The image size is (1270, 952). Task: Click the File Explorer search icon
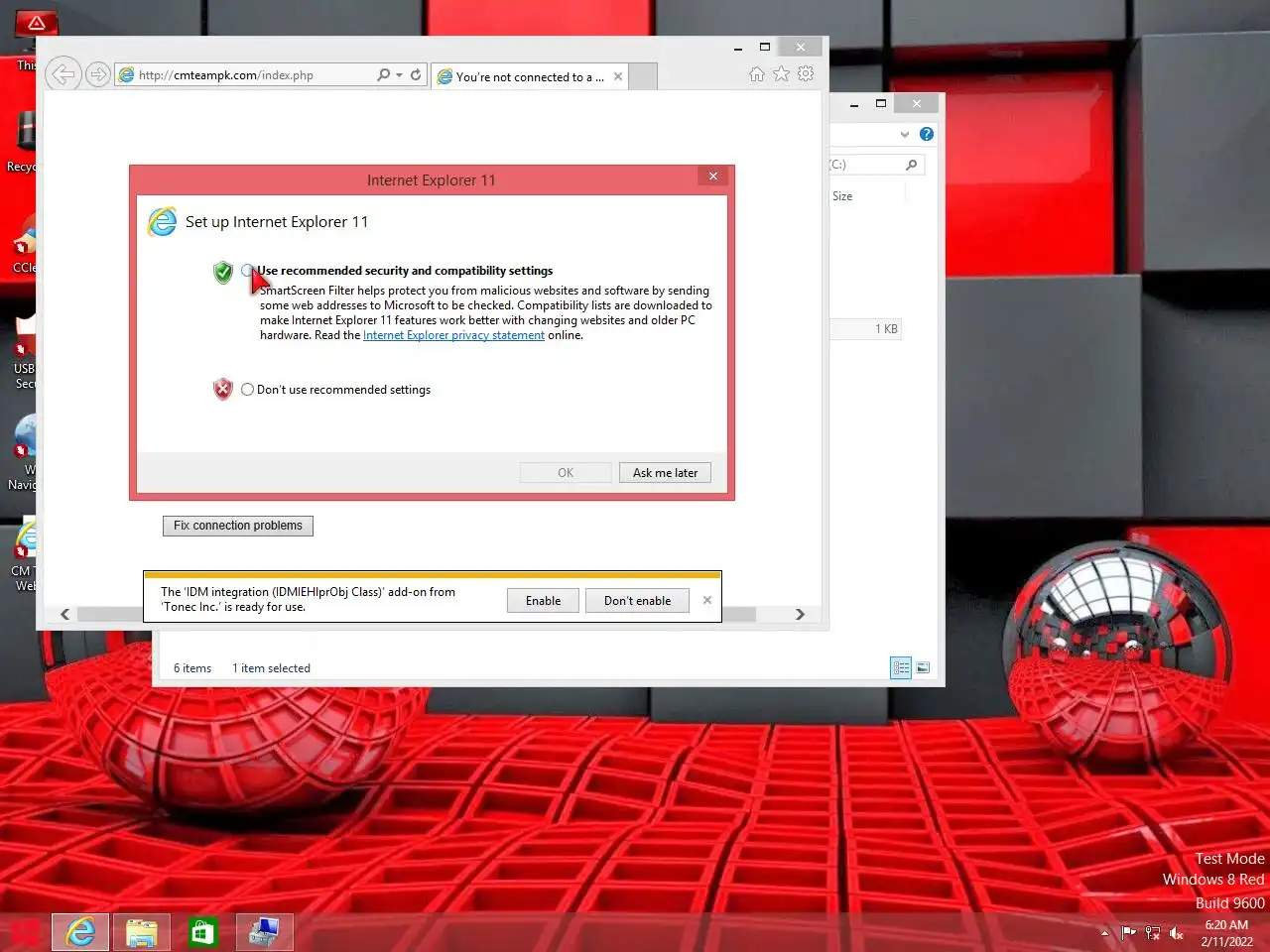pyautogui.click(x=911, y=165)
